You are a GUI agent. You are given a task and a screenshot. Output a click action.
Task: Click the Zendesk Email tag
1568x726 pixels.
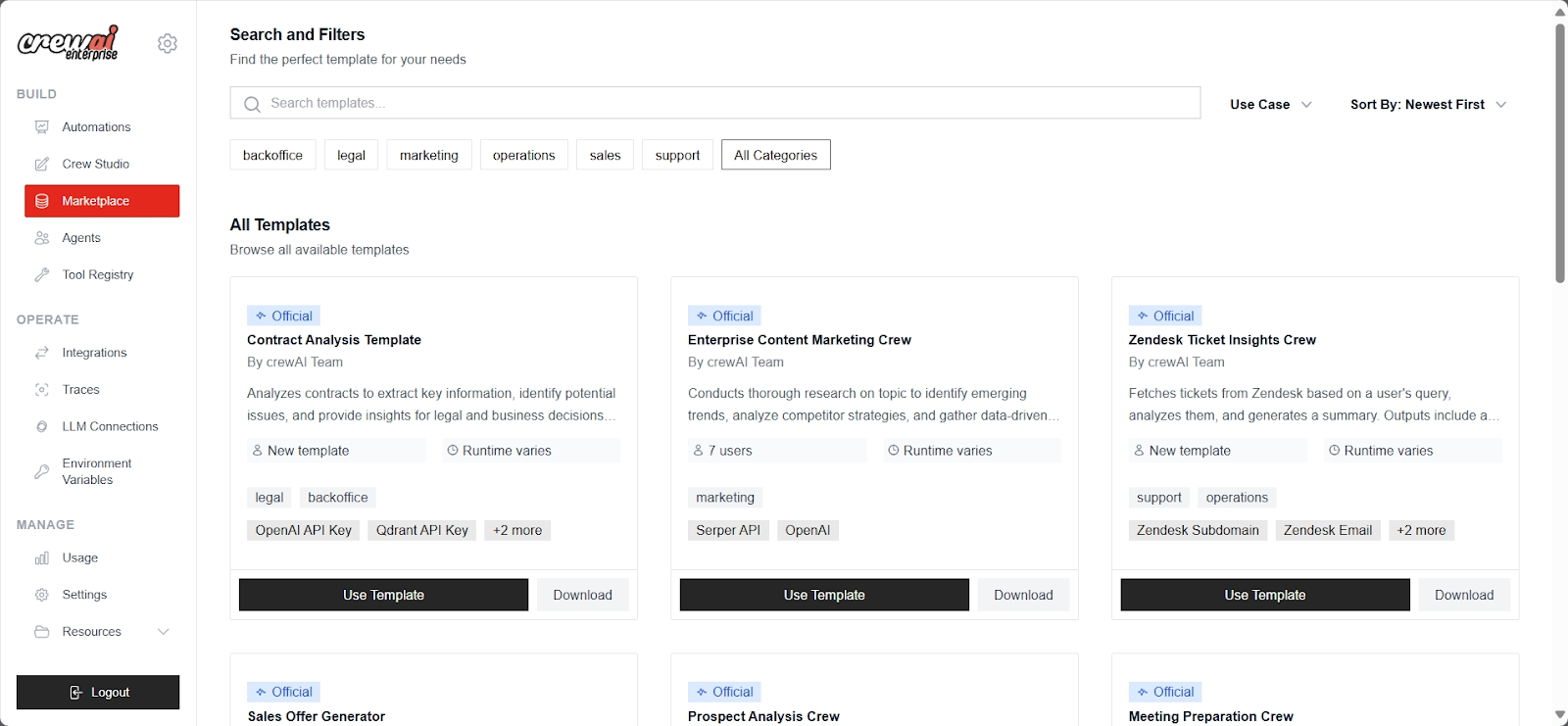(x=1328, y=530)
